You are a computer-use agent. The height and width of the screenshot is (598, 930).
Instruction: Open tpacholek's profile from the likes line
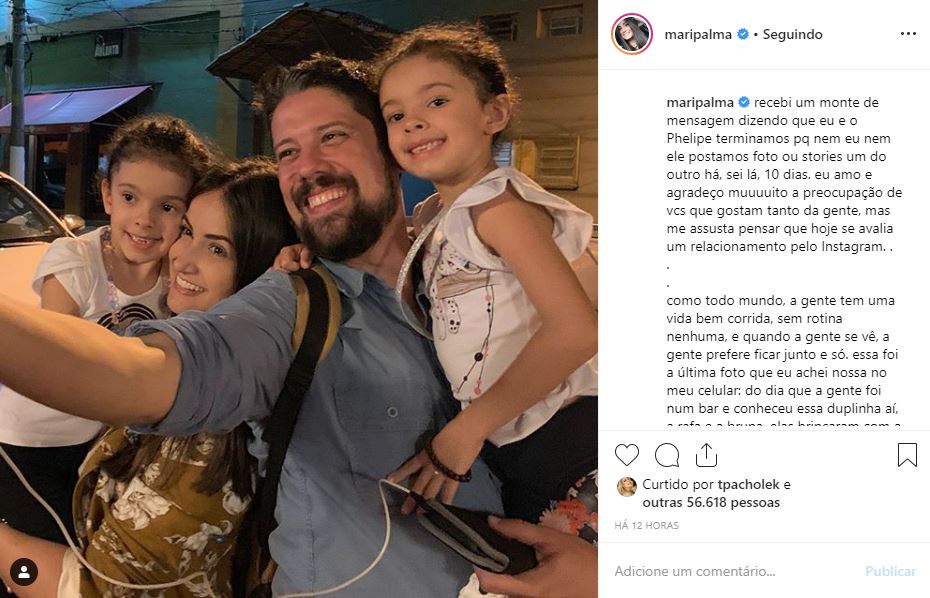click(x=749, y=485)
